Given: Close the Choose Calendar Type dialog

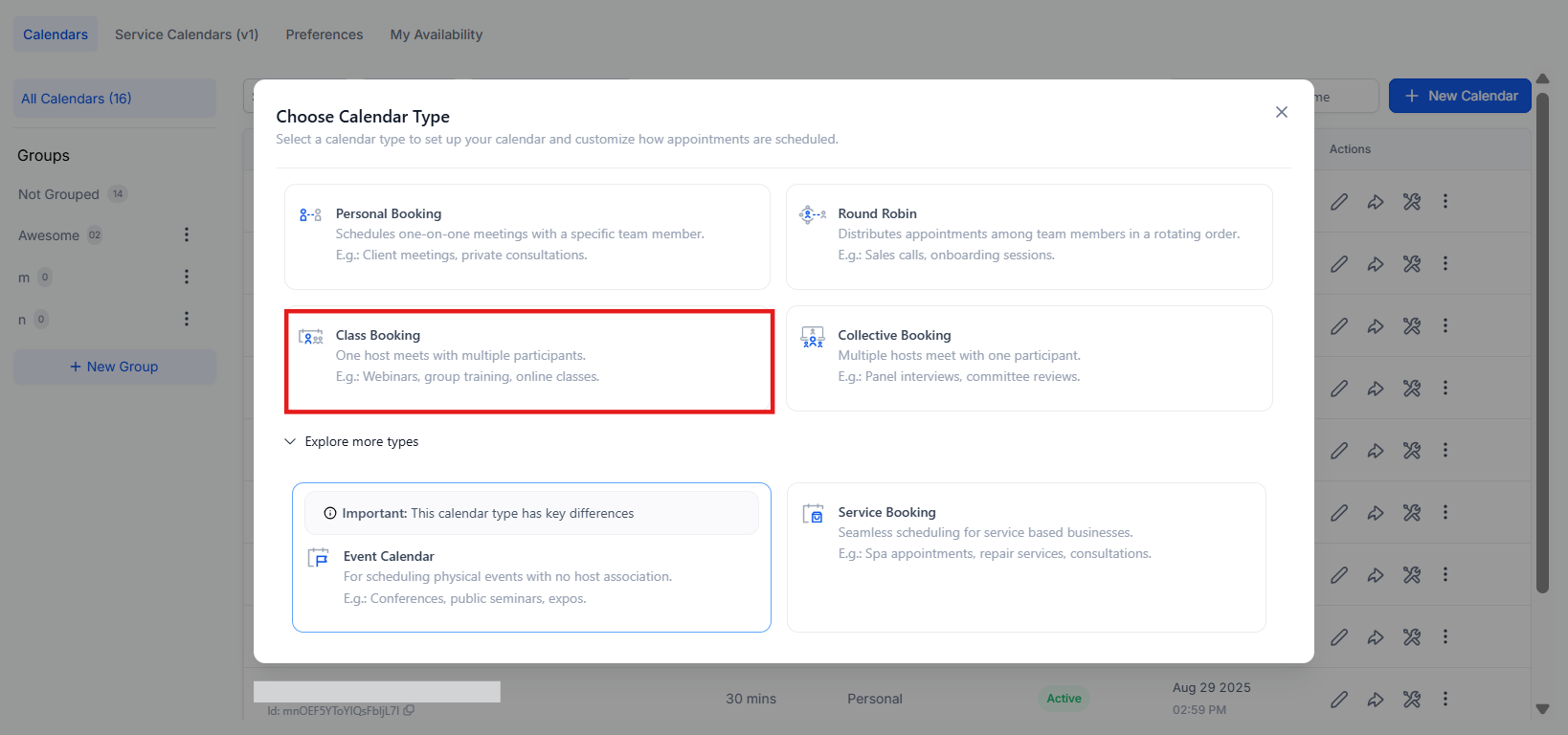Looking at the screenshot, I should pos(1281,113).
